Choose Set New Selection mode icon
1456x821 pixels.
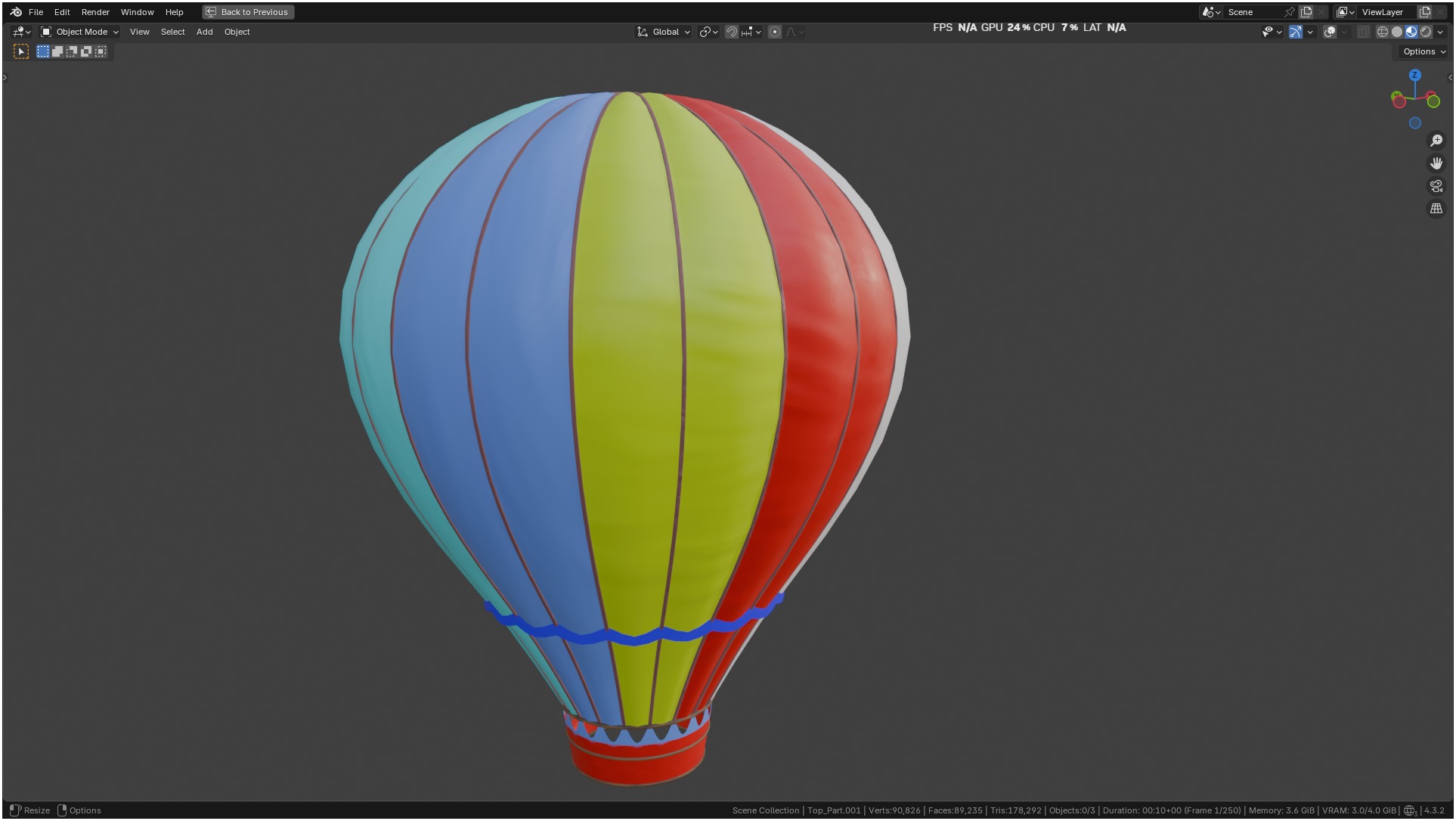tap(43, 51)
